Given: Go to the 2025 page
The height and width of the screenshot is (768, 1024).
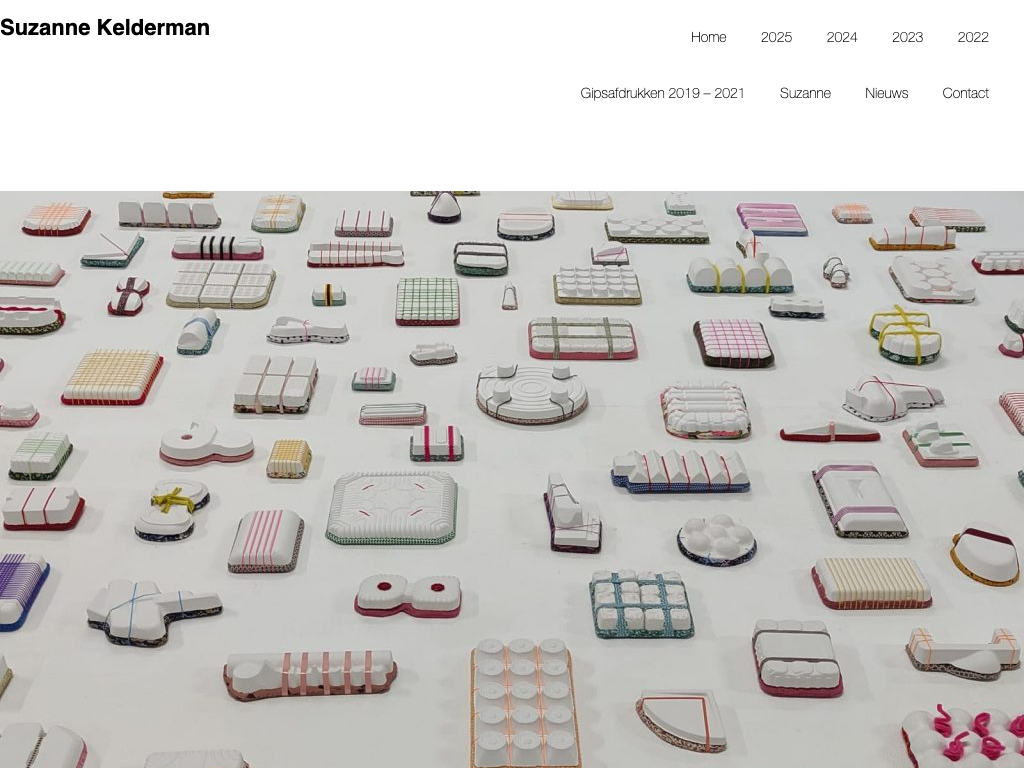Looking at the screenshot, I should (776, 37).
